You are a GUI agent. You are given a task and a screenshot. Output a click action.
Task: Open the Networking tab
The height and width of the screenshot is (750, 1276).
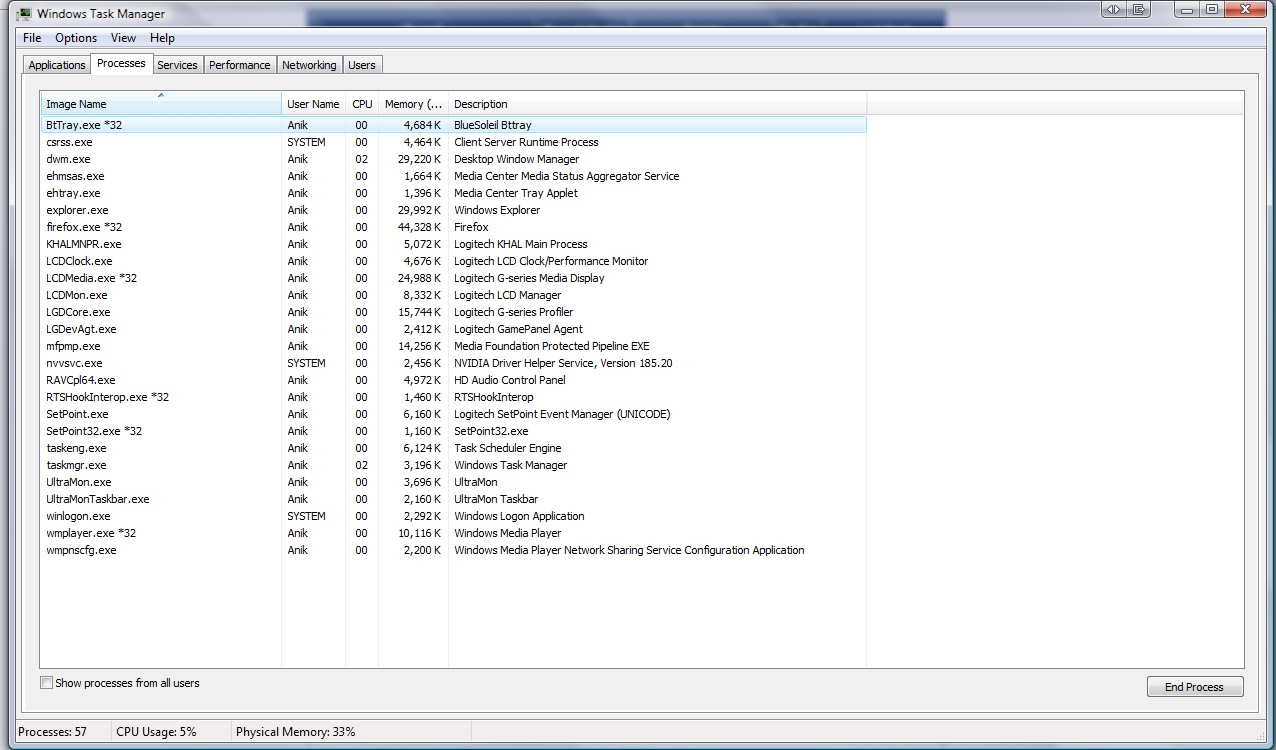309,65
